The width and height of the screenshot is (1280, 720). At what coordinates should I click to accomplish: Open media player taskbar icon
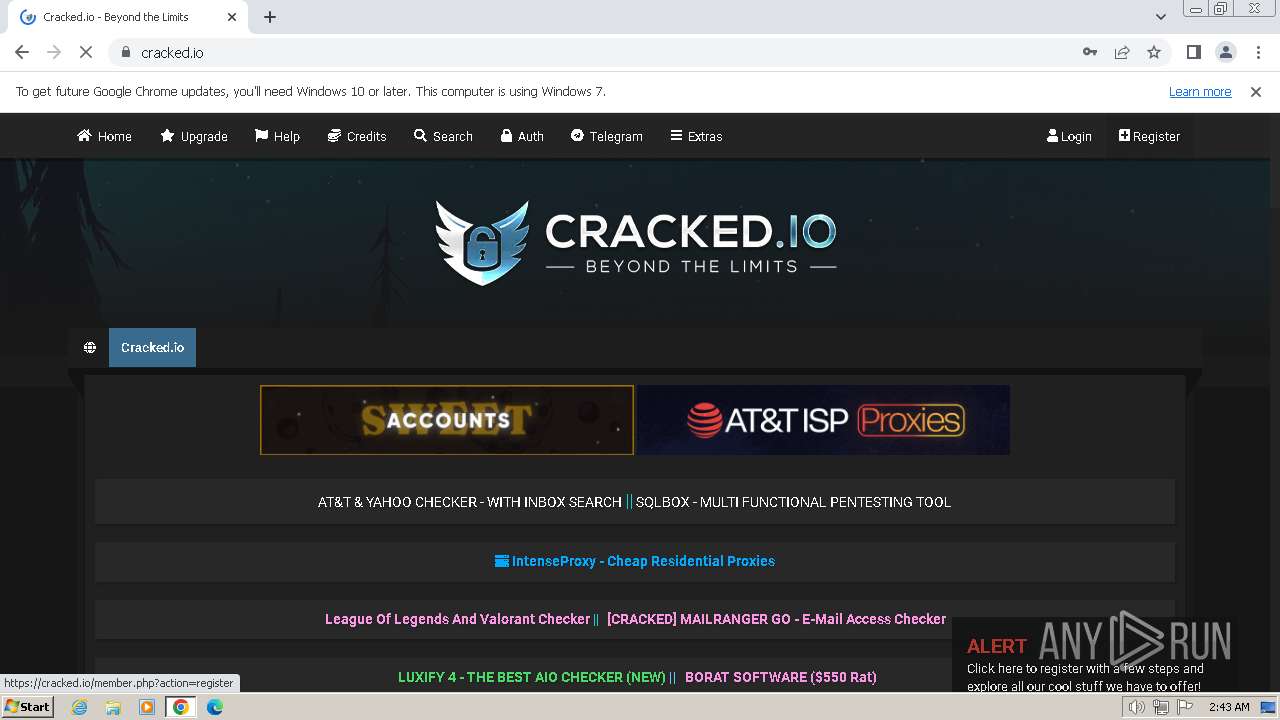(x=147, y=707)
